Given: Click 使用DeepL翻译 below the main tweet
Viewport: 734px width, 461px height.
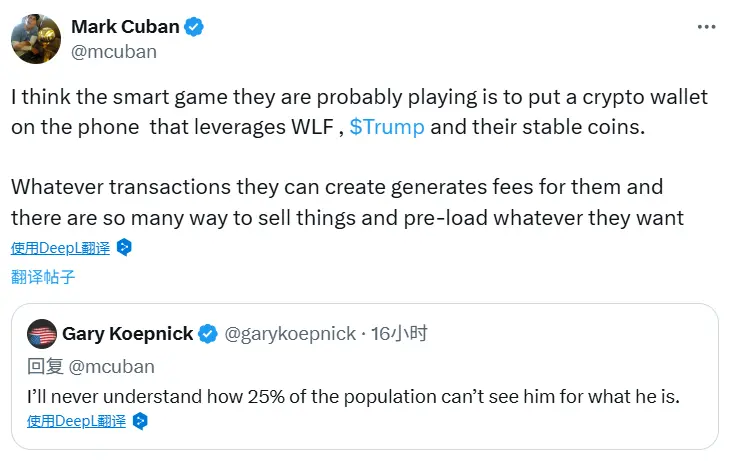Looking at the screenshot, I should (x=62, y=247).
